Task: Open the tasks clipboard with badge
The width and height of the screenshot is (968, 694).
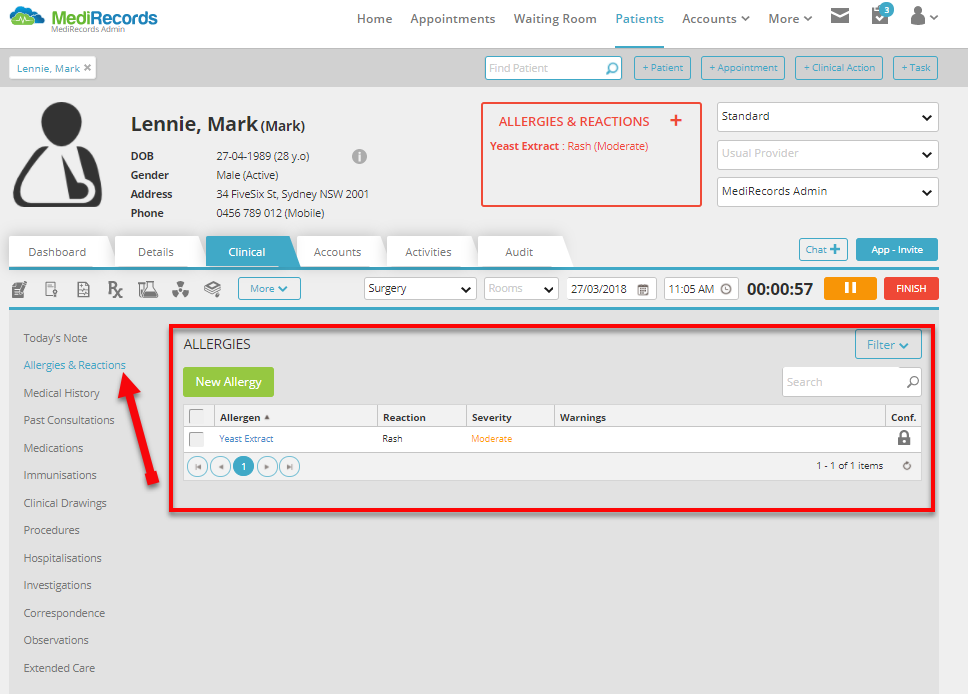Action: click(881, 15)
